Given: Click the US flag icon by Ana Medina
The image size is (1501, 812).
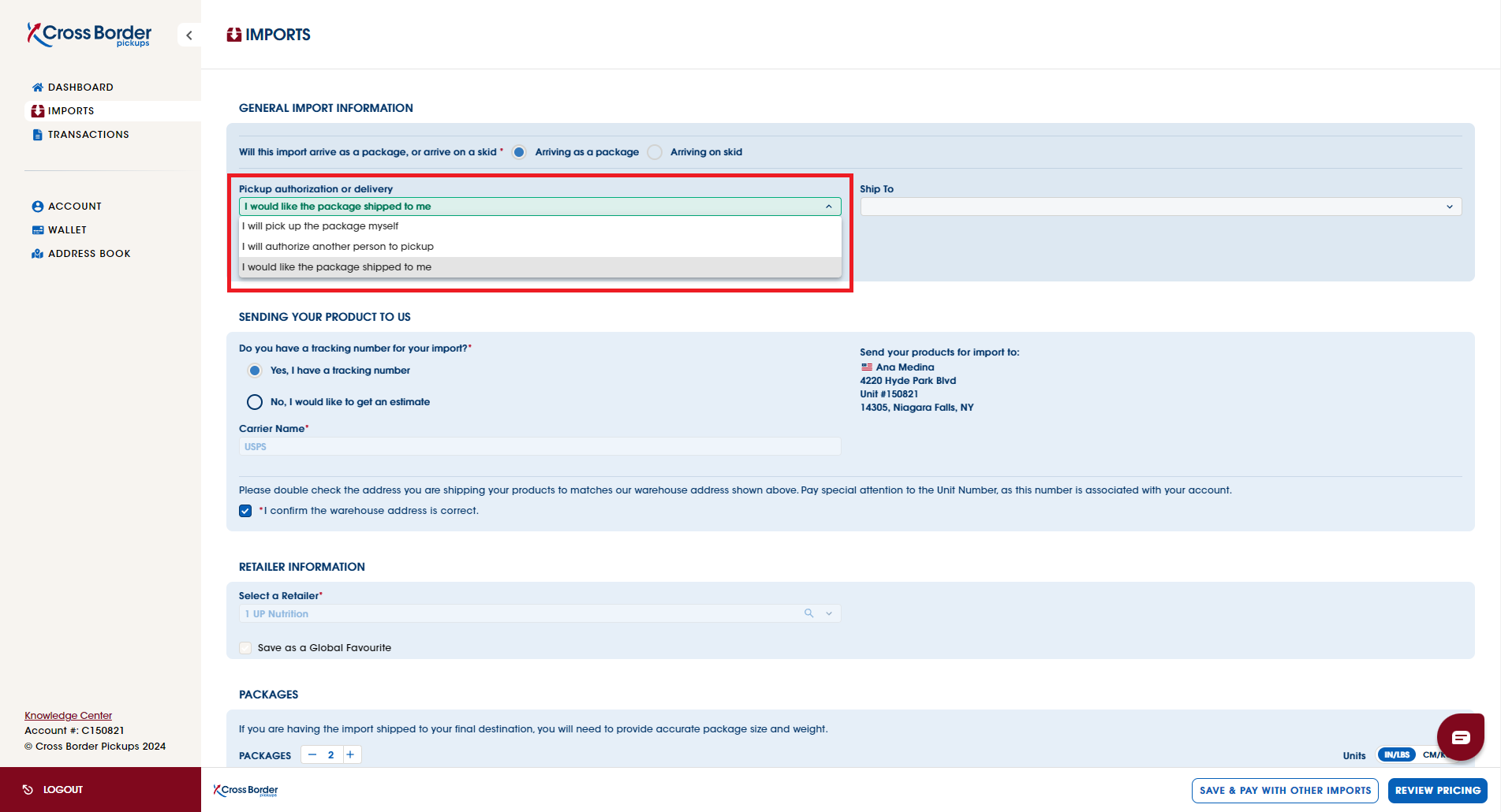Looking at the screenshot, I should coord(867,367).
